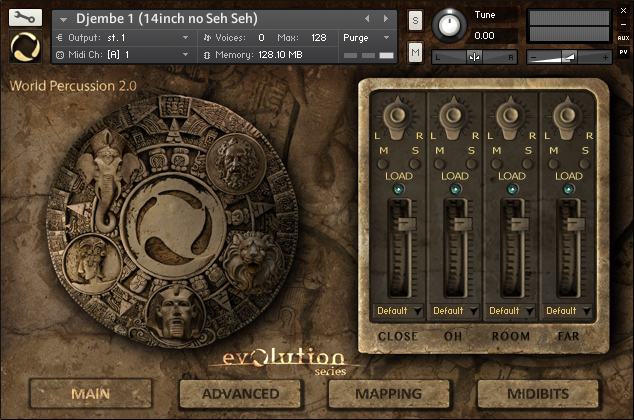Click the FAR mic volume fader
Screen dimensions: 634x420
click(x=576, y=224)
